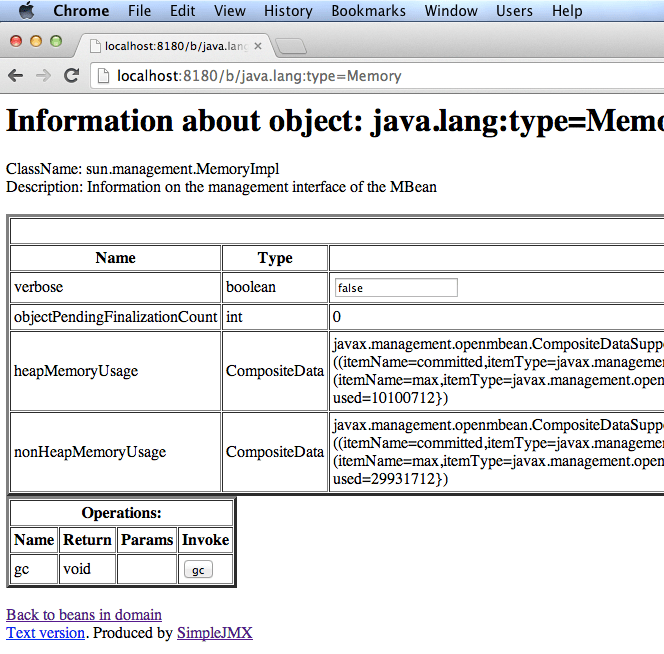Click the red close window button

coord(16,41)
